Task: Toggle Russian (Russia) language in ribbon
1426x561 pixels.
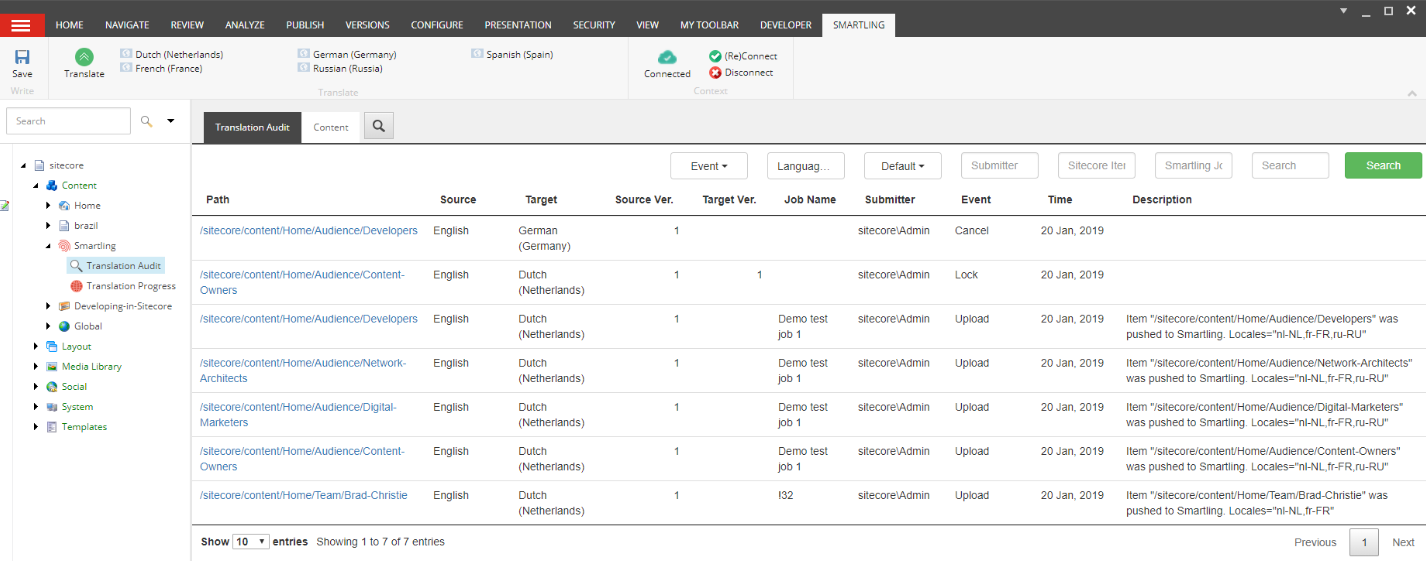Action: [340, 68]
